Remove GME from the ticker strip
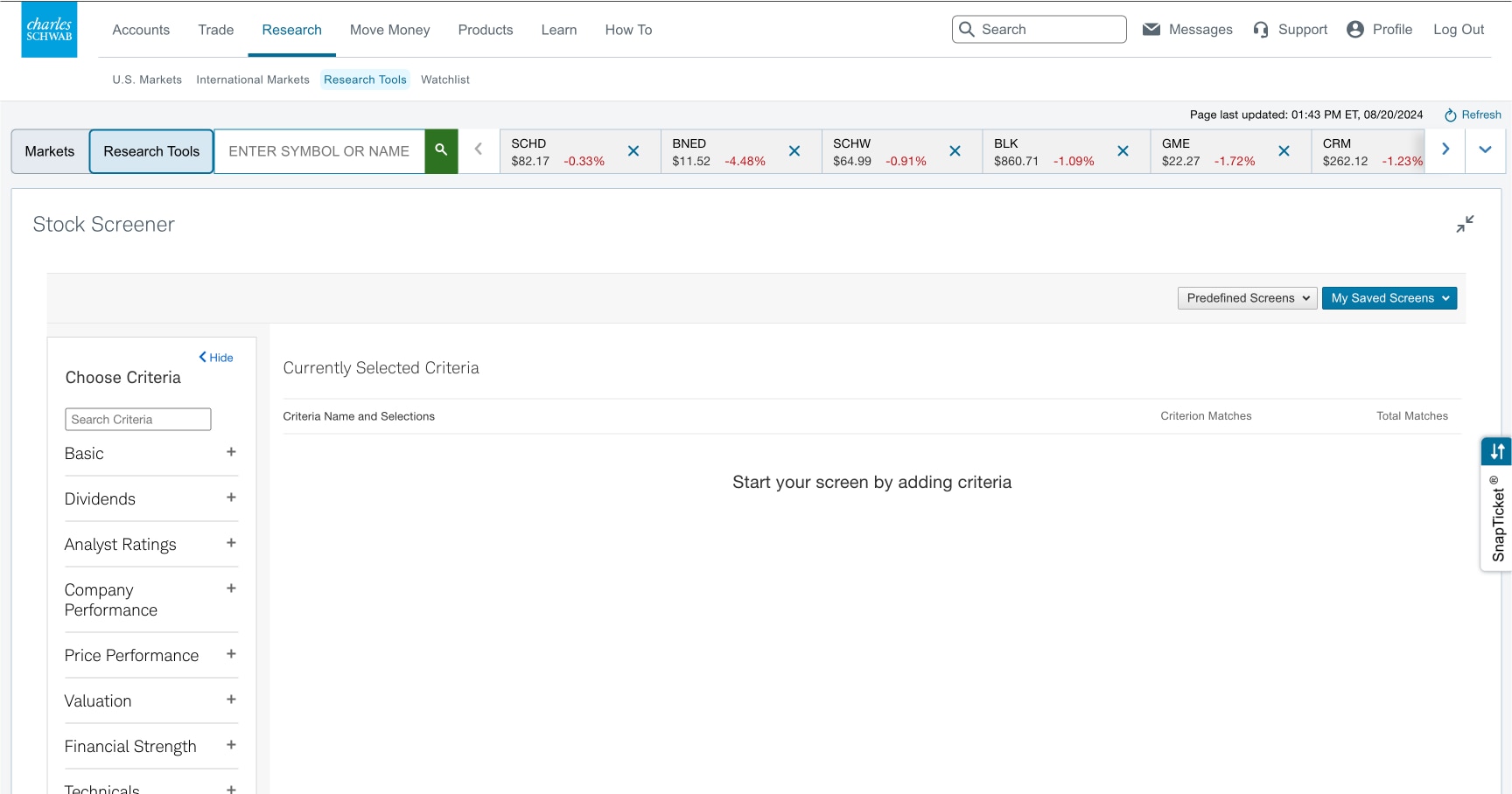This screenshot has height=794, width=1512. pos(1284,151)
